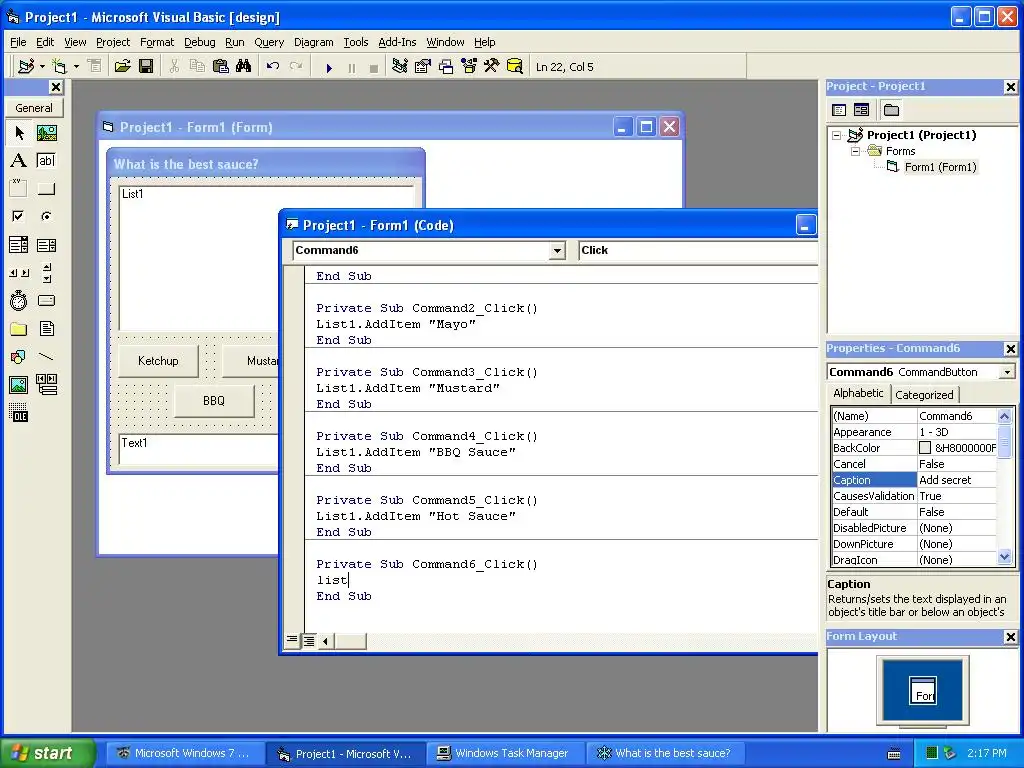This screenshot has width=1024, height=768.
Task: Select the CommandButton tool in toolbox
Action: point(46,189)
